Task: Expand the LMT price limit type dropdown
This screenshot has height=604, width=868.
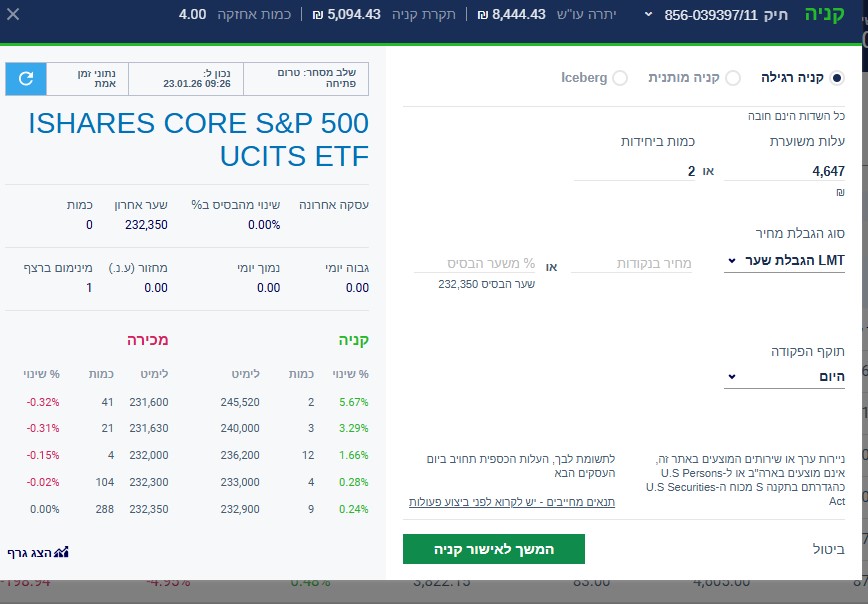Action: [785, 262]
